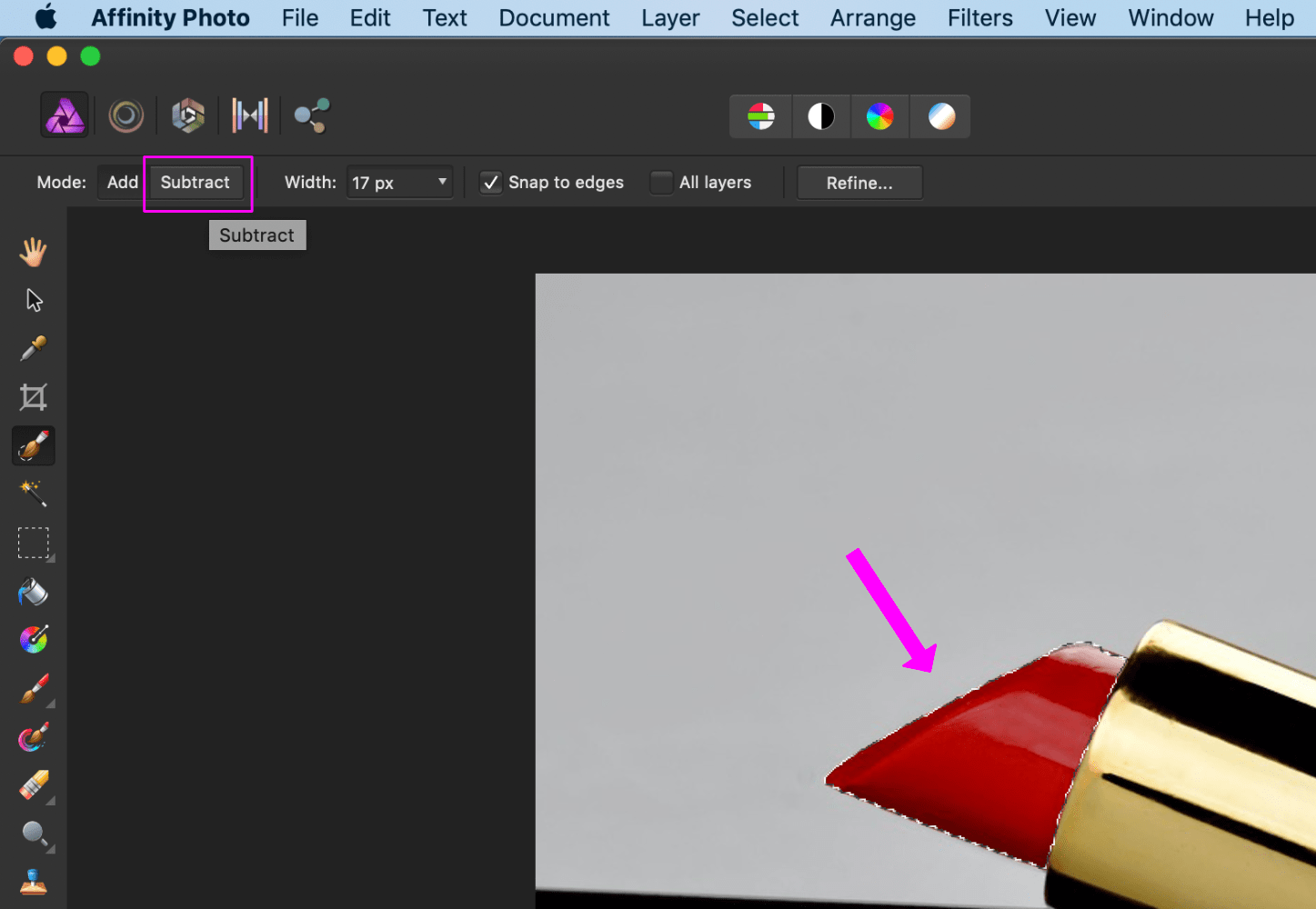Select the Flood Fill bucket tool

click(34, 592)
